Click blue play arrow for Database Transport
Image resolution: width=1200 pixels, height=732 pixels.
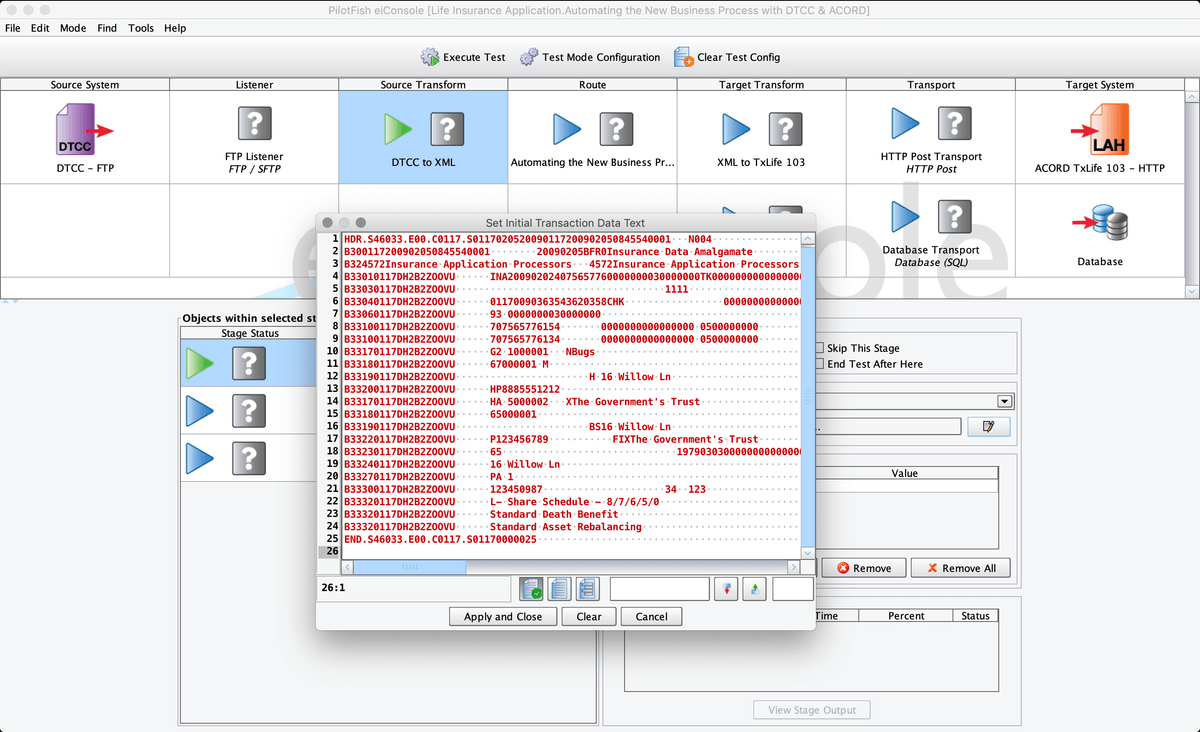(x=906, y=216)
